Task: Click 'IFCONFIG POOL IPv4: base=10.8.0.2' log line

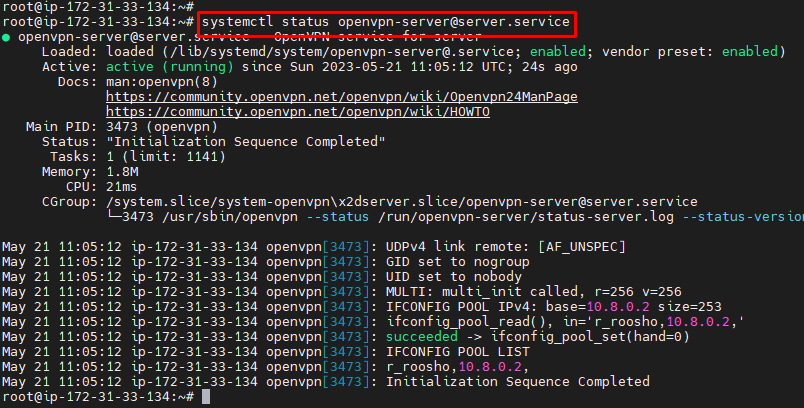Action: (x=361, y=307)
